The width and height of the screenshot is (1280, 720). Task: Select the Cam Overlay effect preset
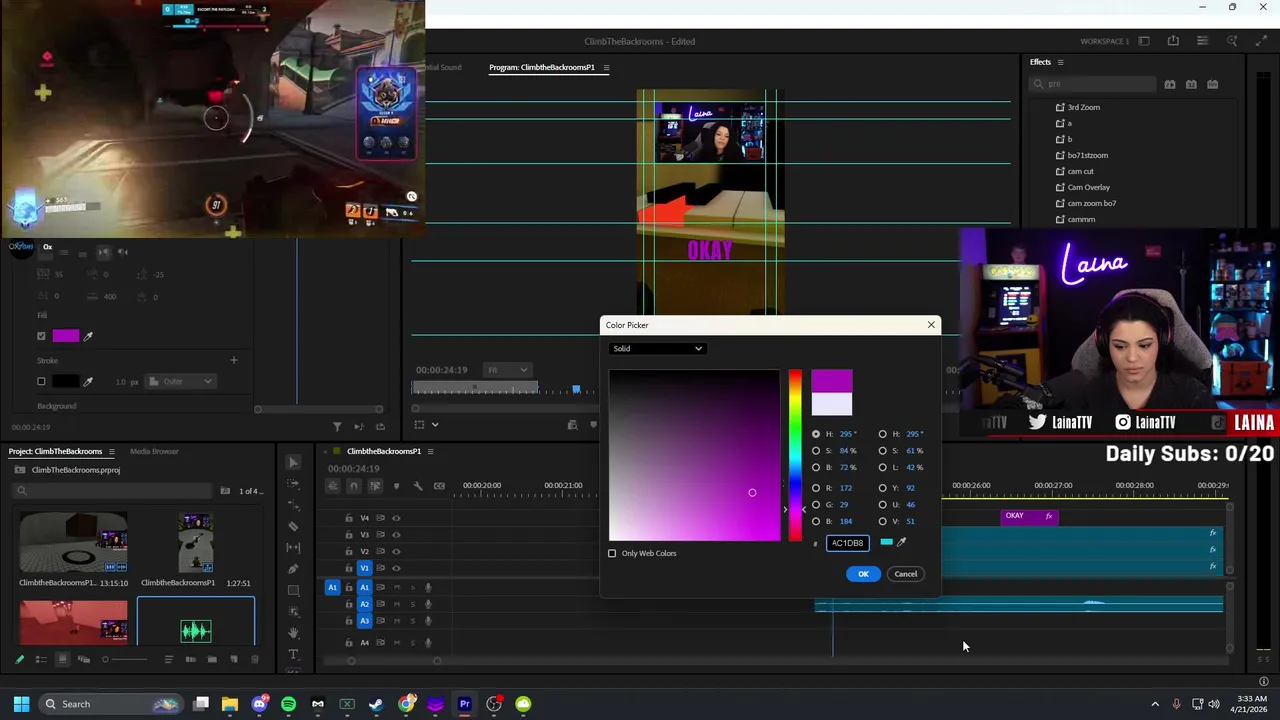click(x=1089, y=187)
